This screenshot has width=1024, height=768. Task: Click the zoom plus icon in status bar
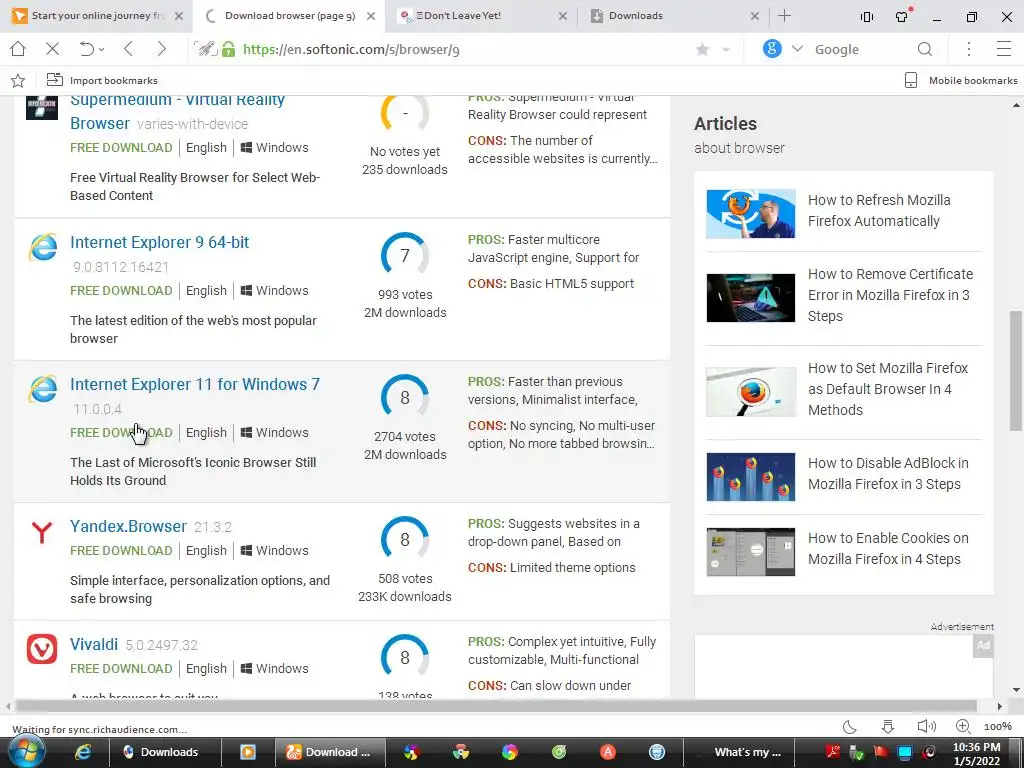coord(963,727)
